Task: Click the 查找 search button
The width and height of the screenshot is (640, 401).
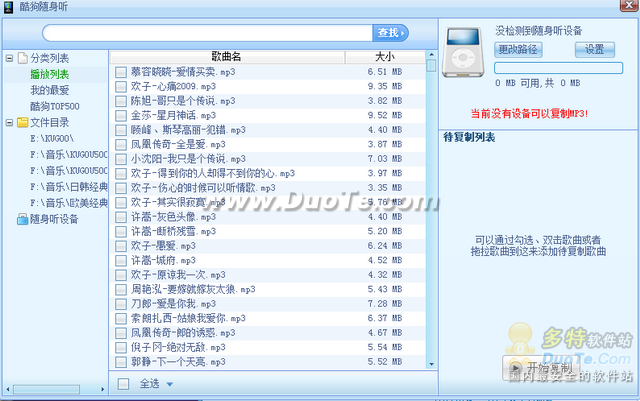Action: 391,33
